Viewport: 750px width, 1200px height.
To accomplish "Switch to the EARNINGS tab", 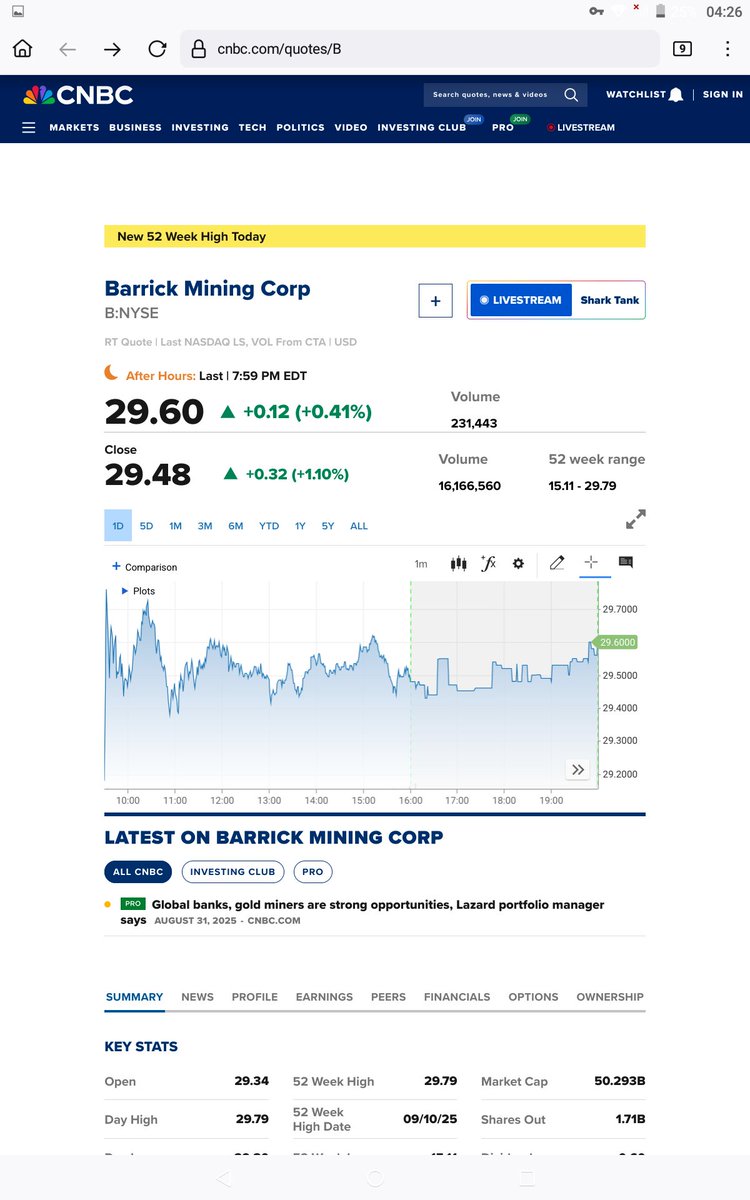I will [324, 997].
